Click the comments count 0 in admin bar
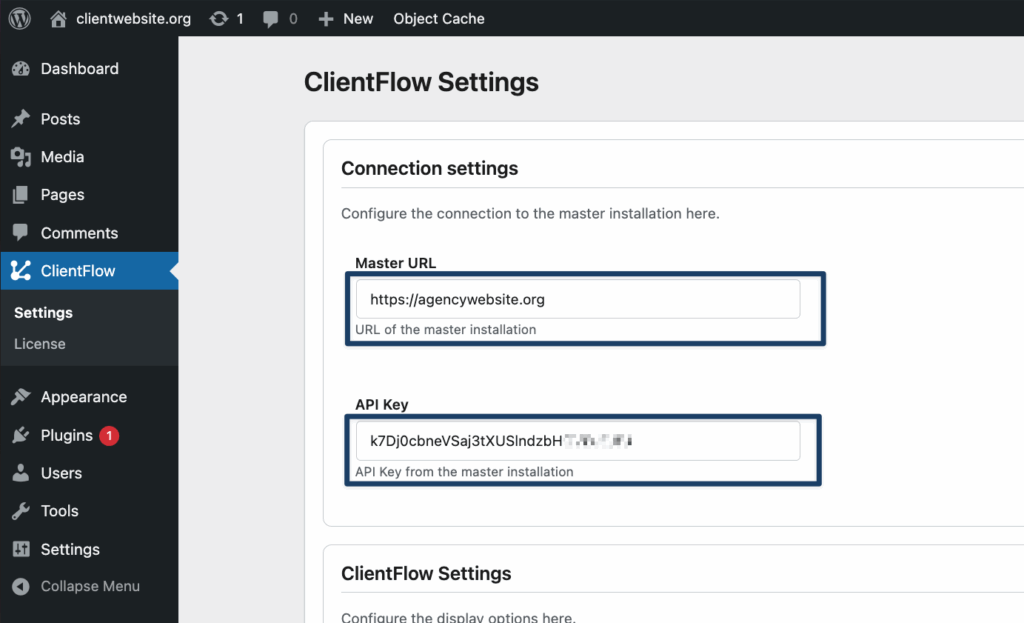 293,19
